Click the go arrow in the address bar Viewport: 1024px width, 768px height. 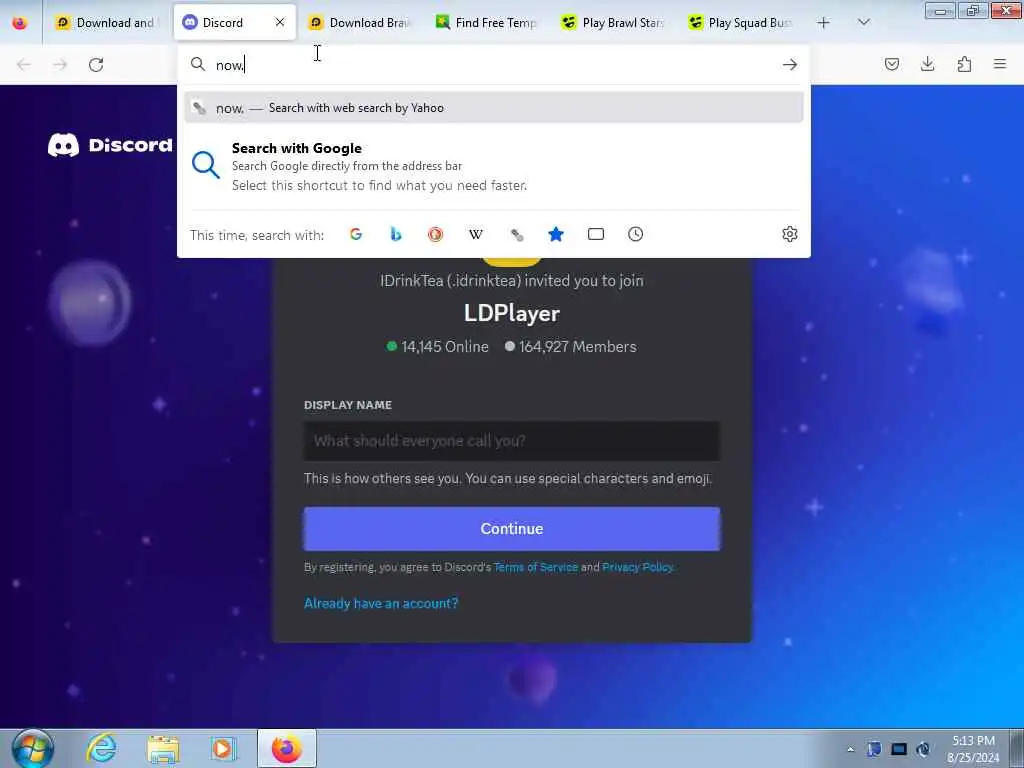[790, 64]
